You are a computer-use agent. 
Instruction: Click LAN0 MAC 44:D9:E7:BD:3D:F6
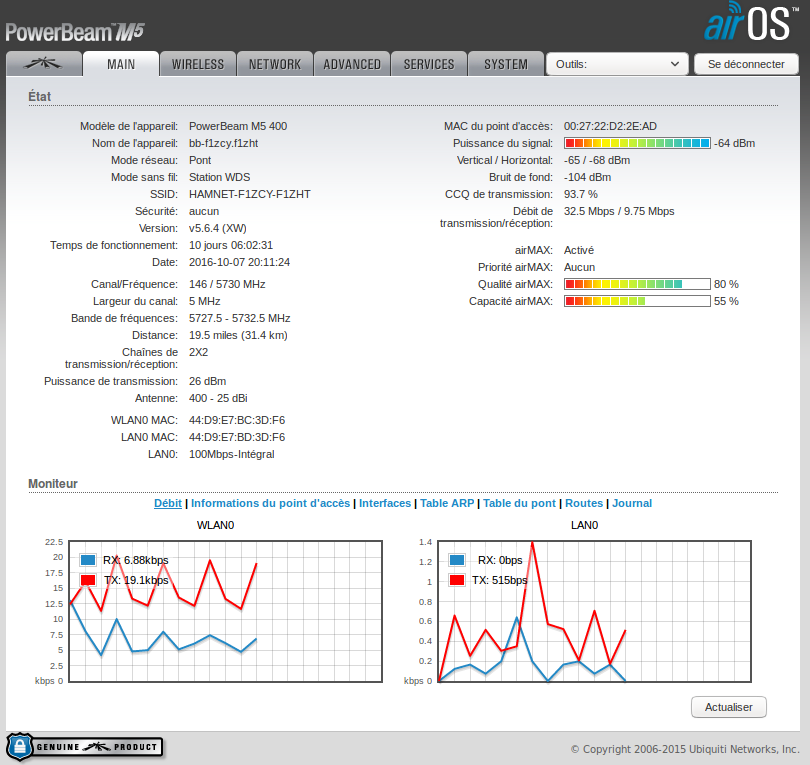237,437
